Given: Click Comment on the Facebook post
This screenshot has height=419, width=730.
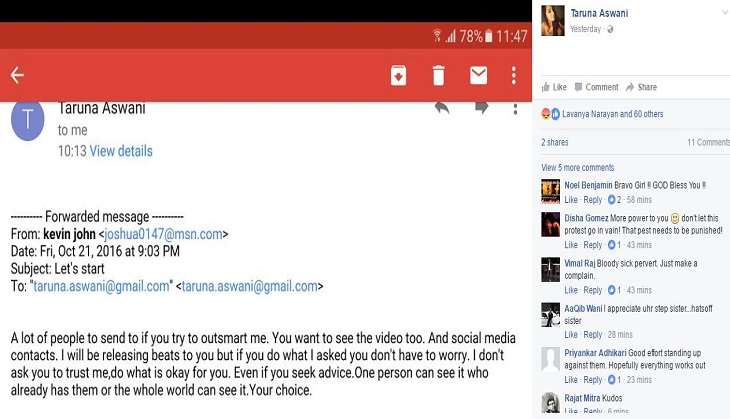Looking at the screenshot, I should 596,87.
